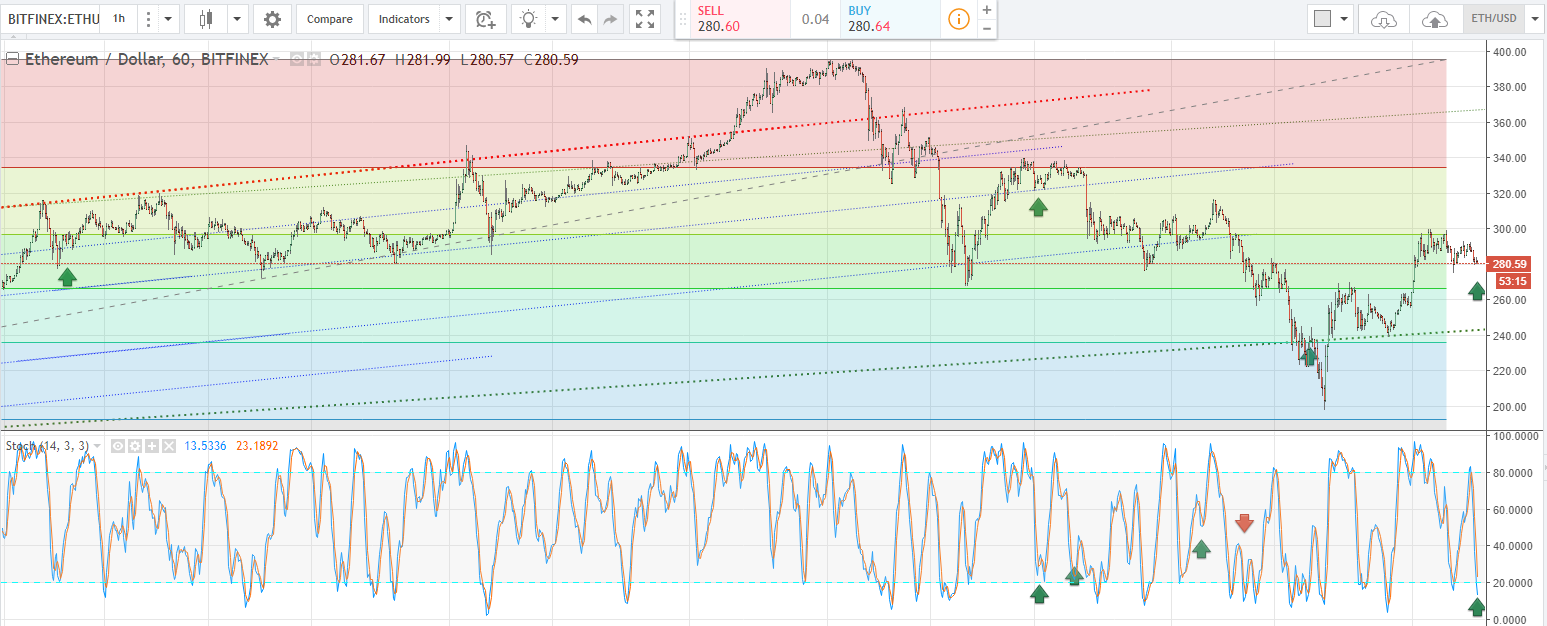The width and height of the screenshot is (1547, 626).
Task: Open Stoch indicator settings gear icon
Action: click(x=135, y=446)
